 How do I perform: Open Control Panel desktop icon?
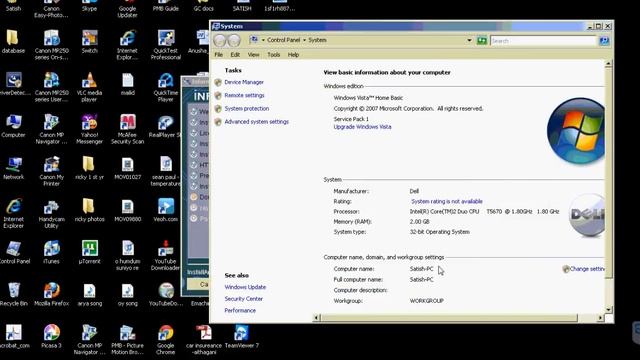point(14,252)
